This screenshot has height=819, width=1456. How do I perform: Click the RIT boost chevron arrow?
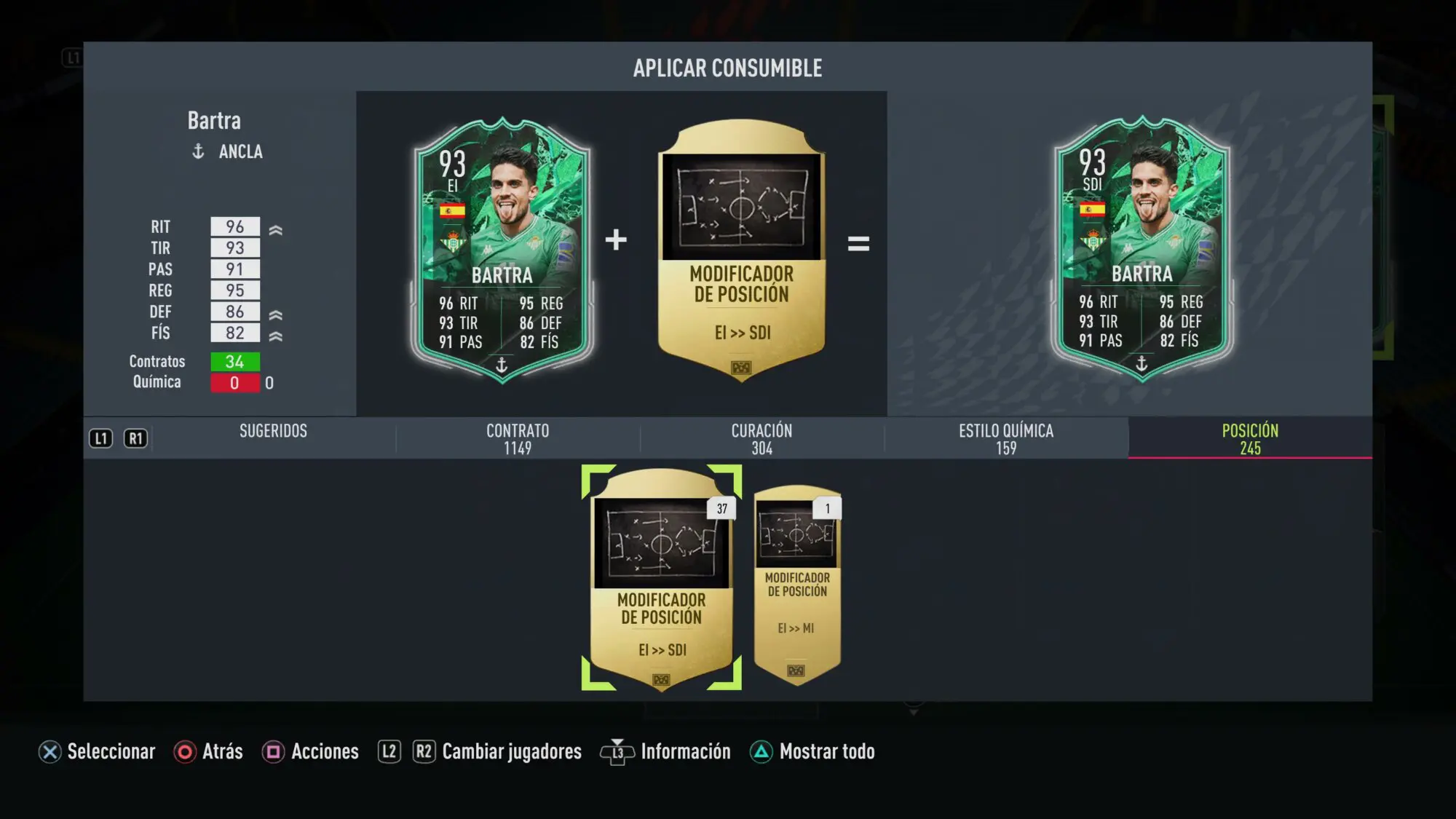tap(275, 230)
